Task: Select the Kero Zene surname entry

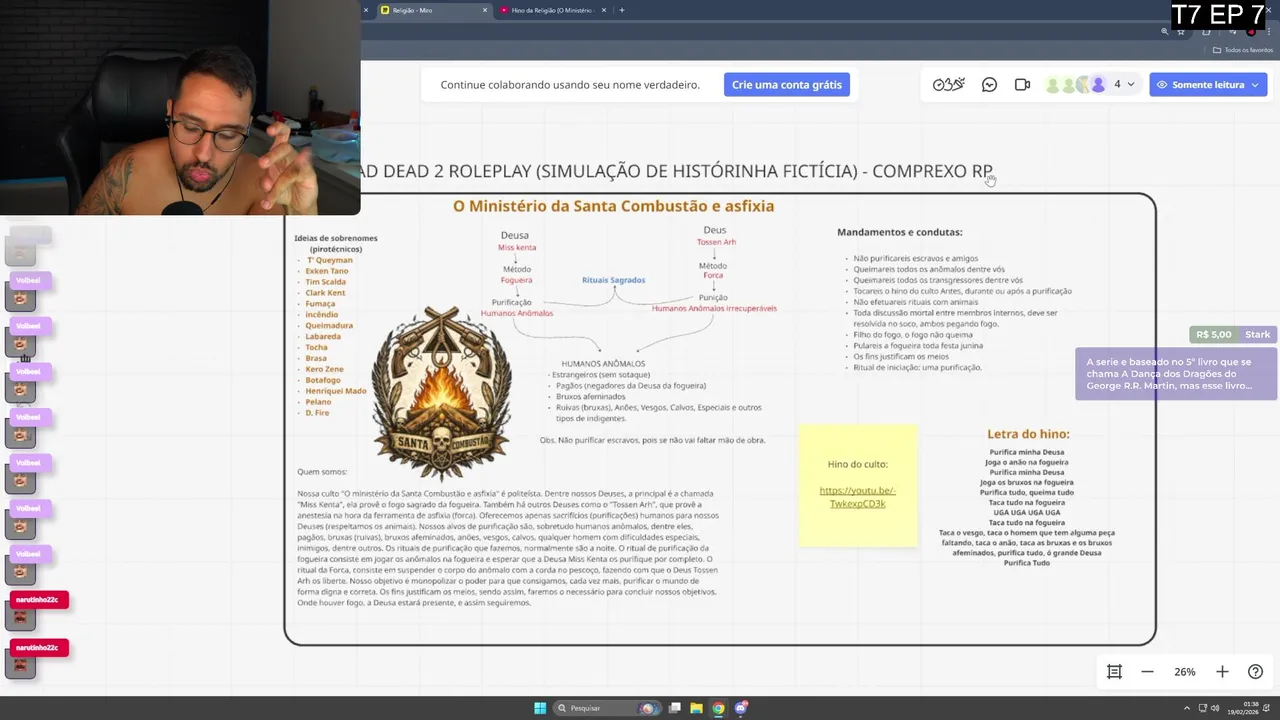Action: point(324,369)
